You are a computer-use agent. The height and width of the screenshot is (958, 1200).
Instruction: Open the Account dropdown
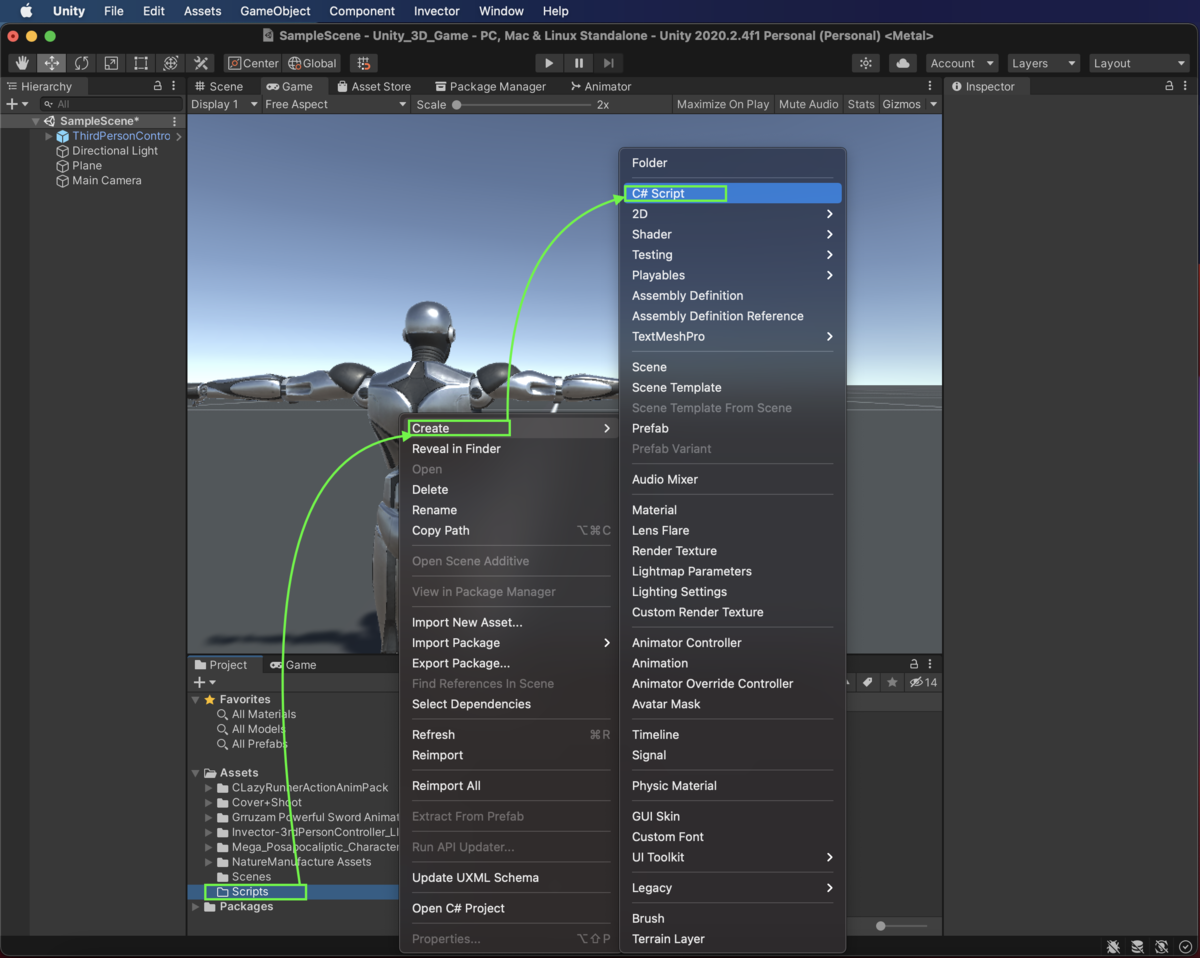pyautogui.click(x=962, y=63)
